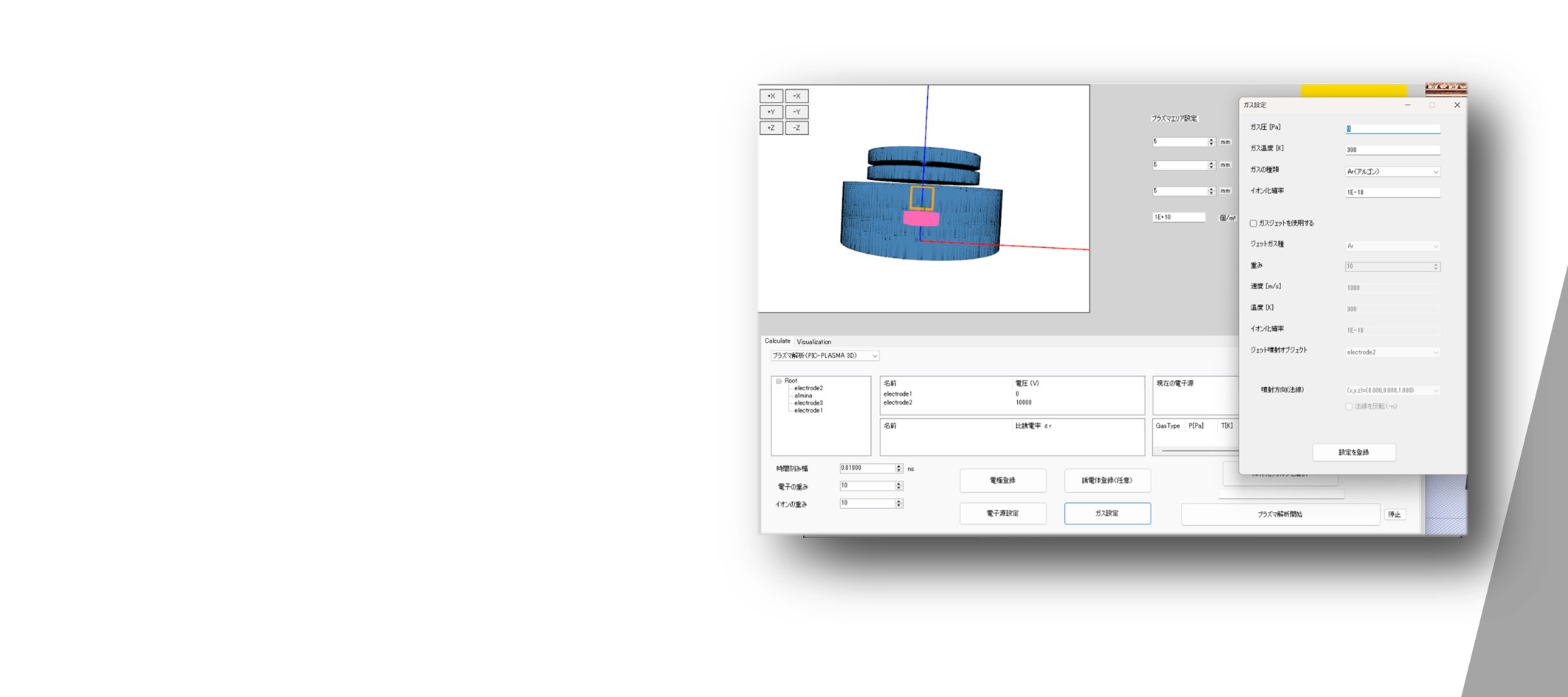Click the 設定を登録 button
This screenshot has width=1568, height=697.
1353,453
